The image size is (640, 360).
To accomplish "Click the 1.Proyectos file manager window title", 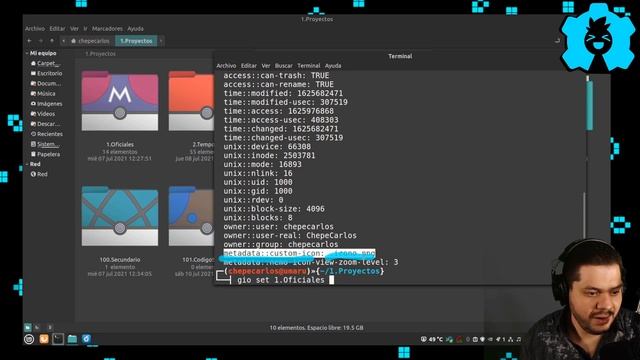I will pos(317,19).
